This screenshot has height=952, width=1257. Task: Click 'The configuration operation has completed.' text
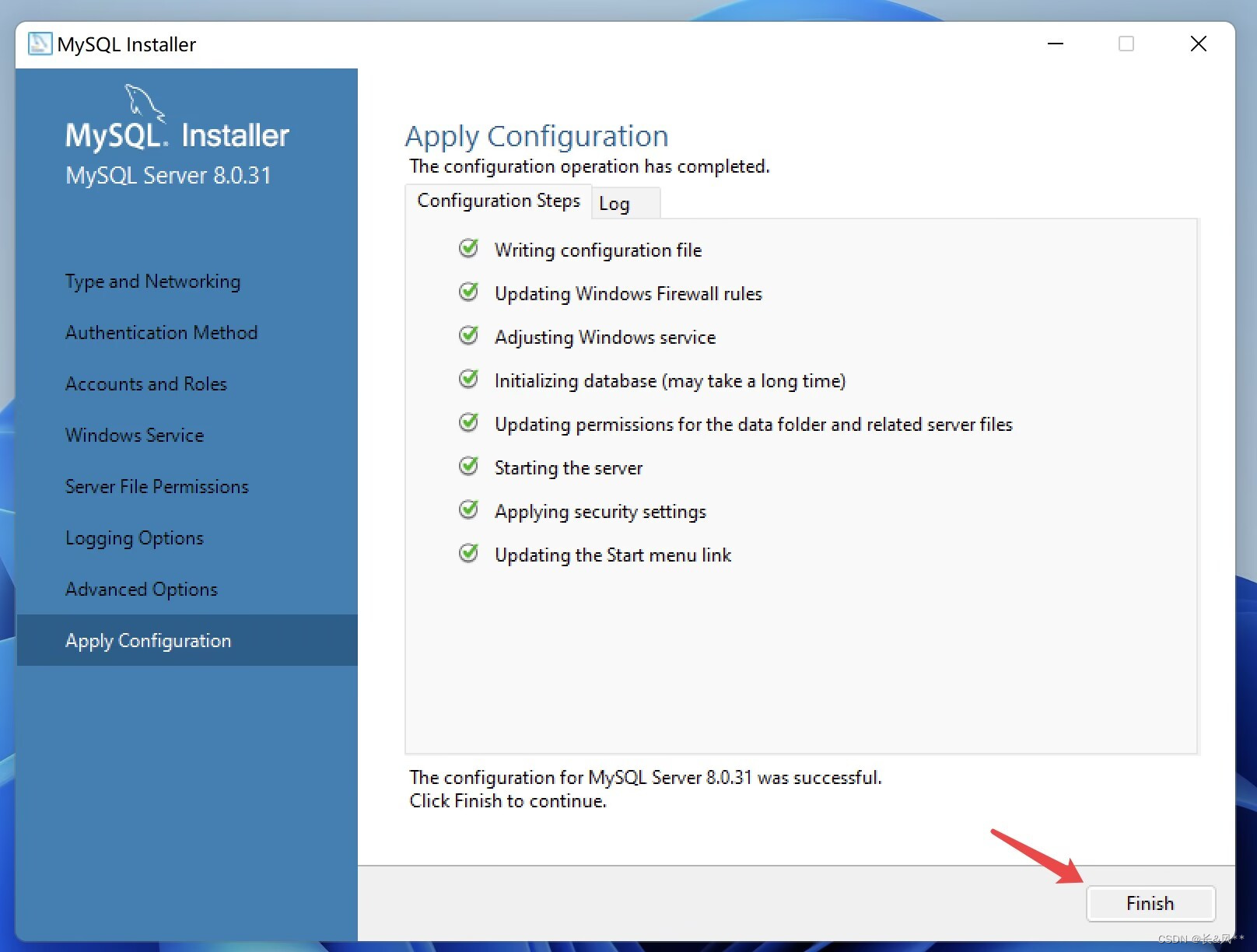590,166
